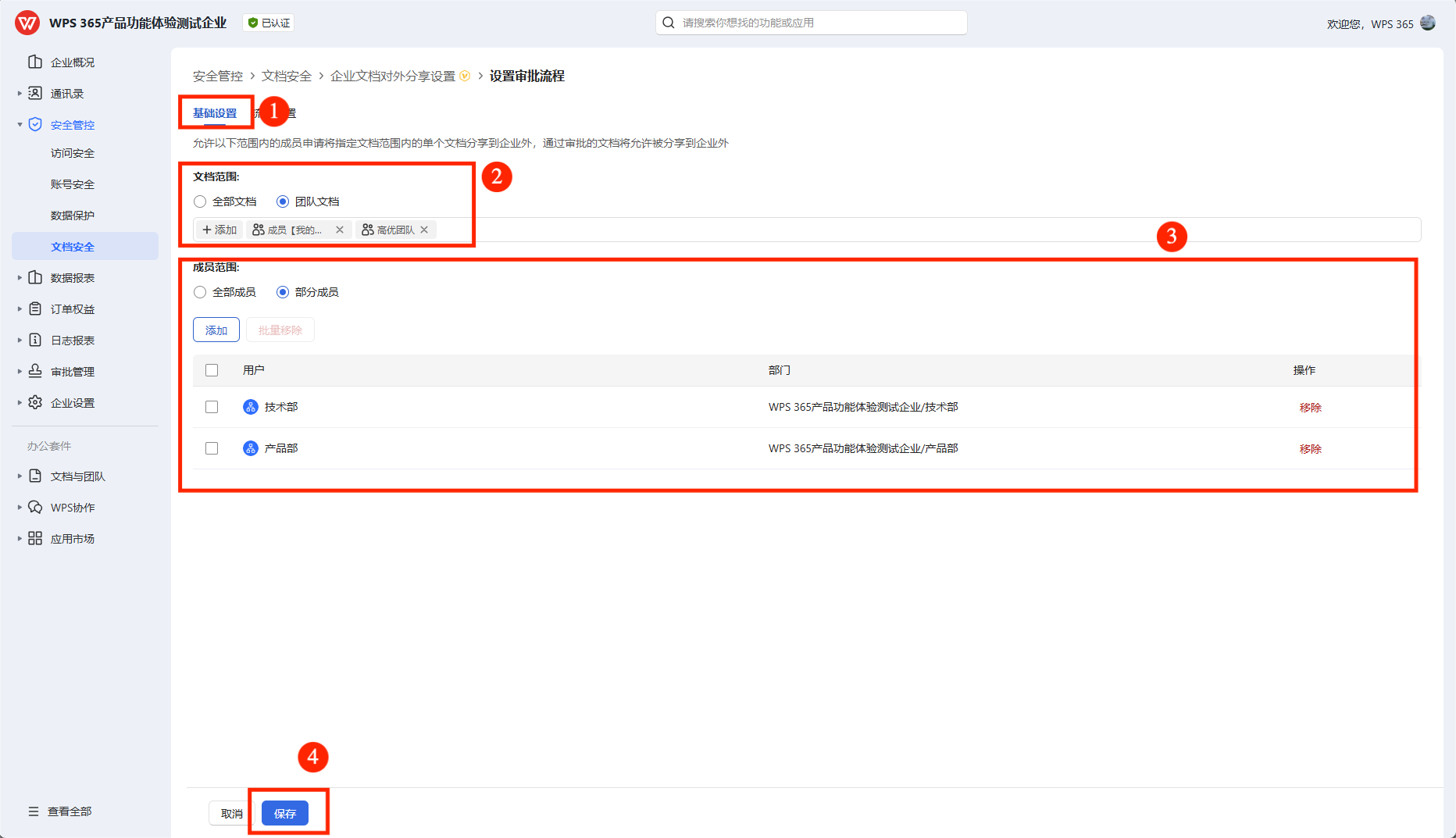Screen dimensions: 1456x838
Task: Click the 添加 member button
Action: pos(216,330)
